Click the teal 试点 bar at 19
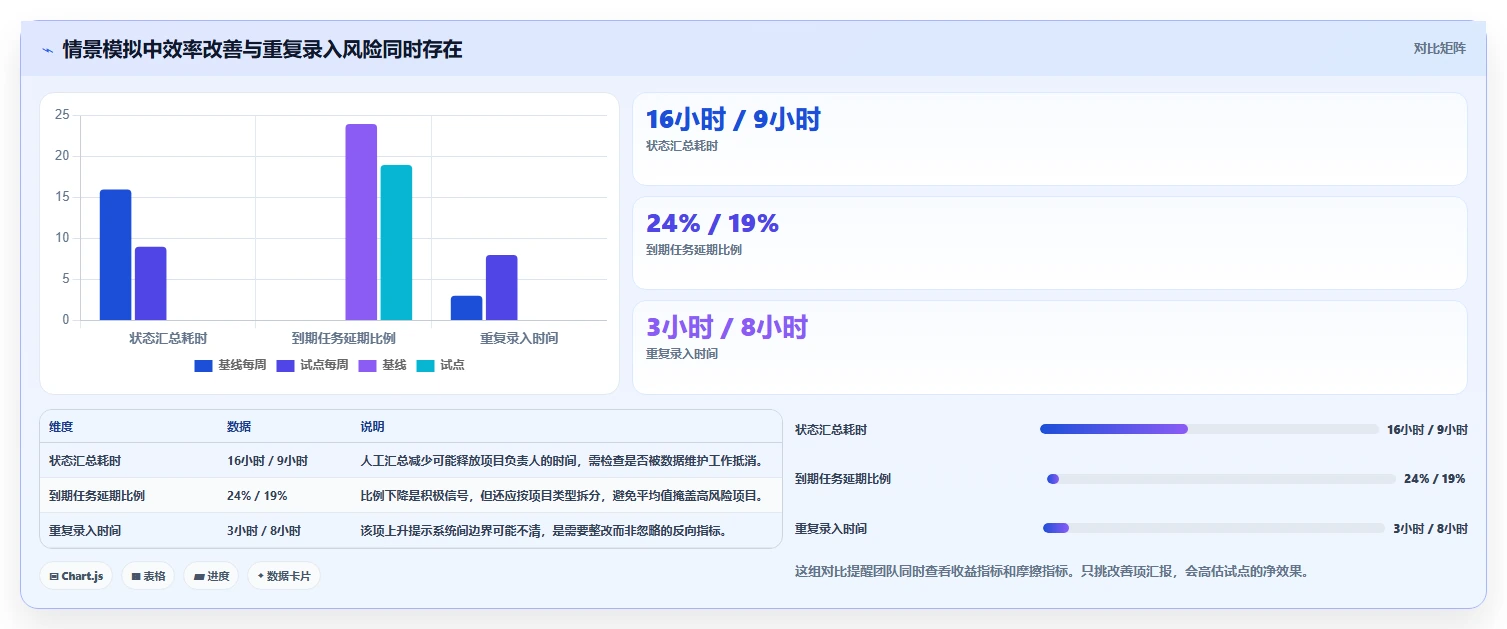 coord(396,243)
